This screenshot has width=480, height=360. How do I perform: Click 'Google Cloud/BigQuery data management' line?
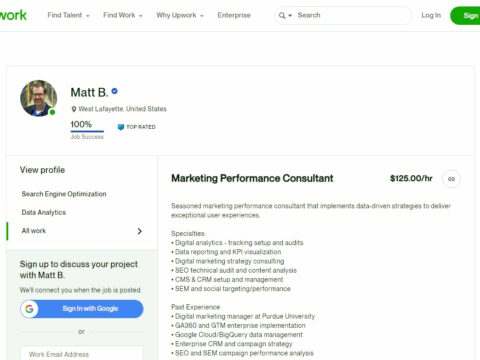click(x=237, y=334)
